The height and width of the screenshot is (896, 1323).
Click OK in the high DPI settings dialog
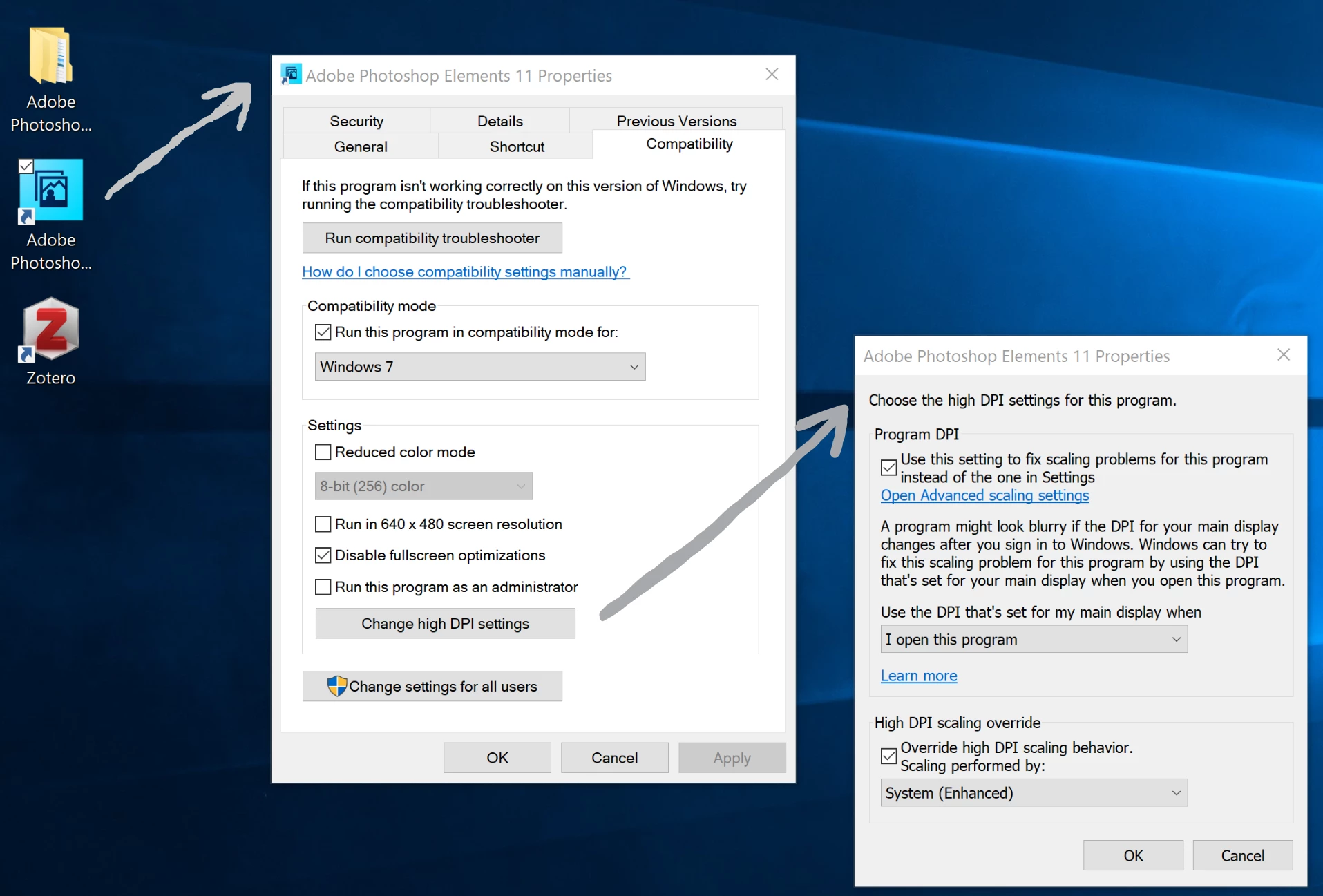point(1134,856)
